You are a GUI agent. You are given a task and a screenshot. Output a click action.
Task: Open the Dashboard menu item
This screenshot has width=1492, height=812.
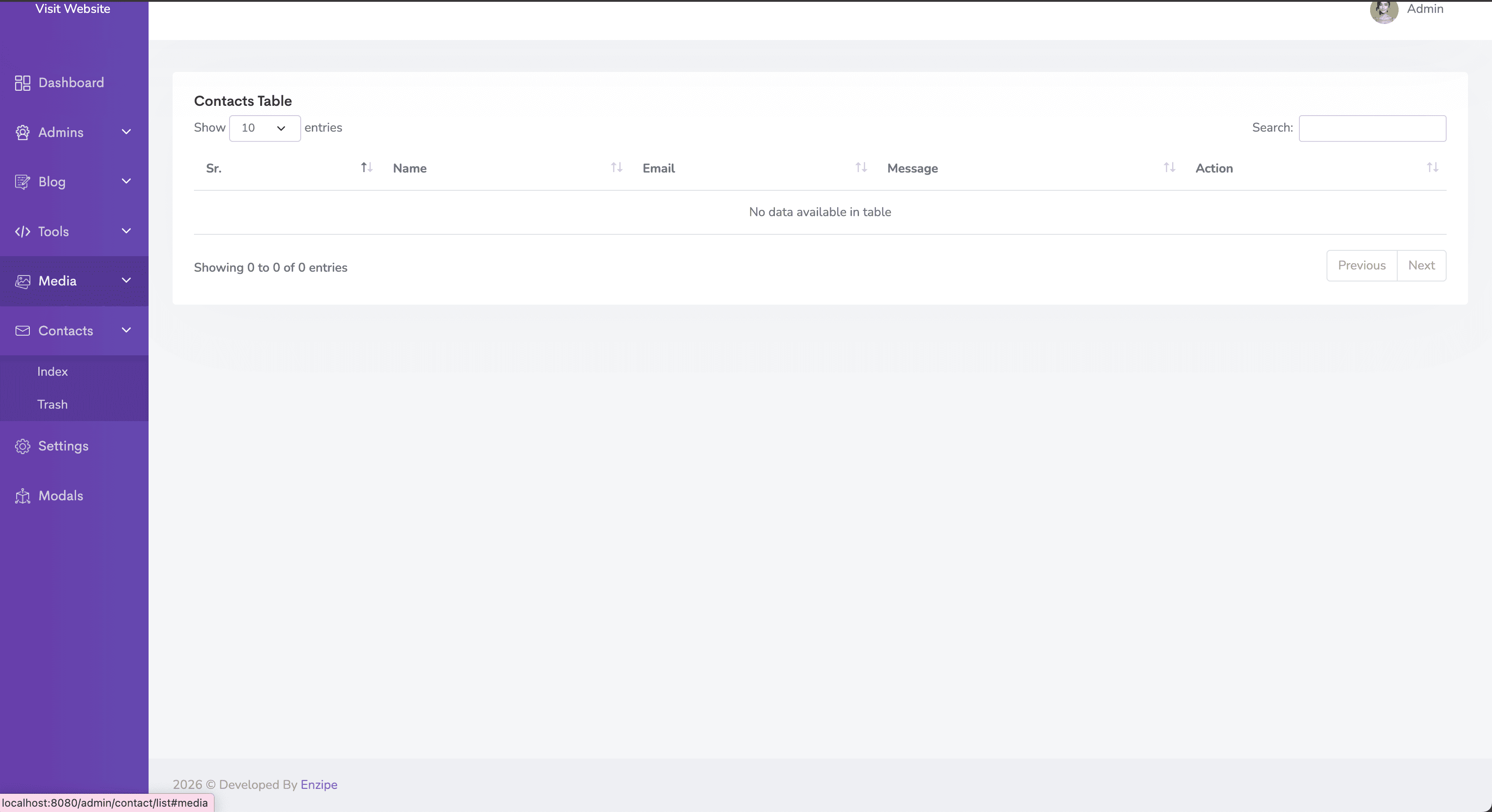click(74, 83)
